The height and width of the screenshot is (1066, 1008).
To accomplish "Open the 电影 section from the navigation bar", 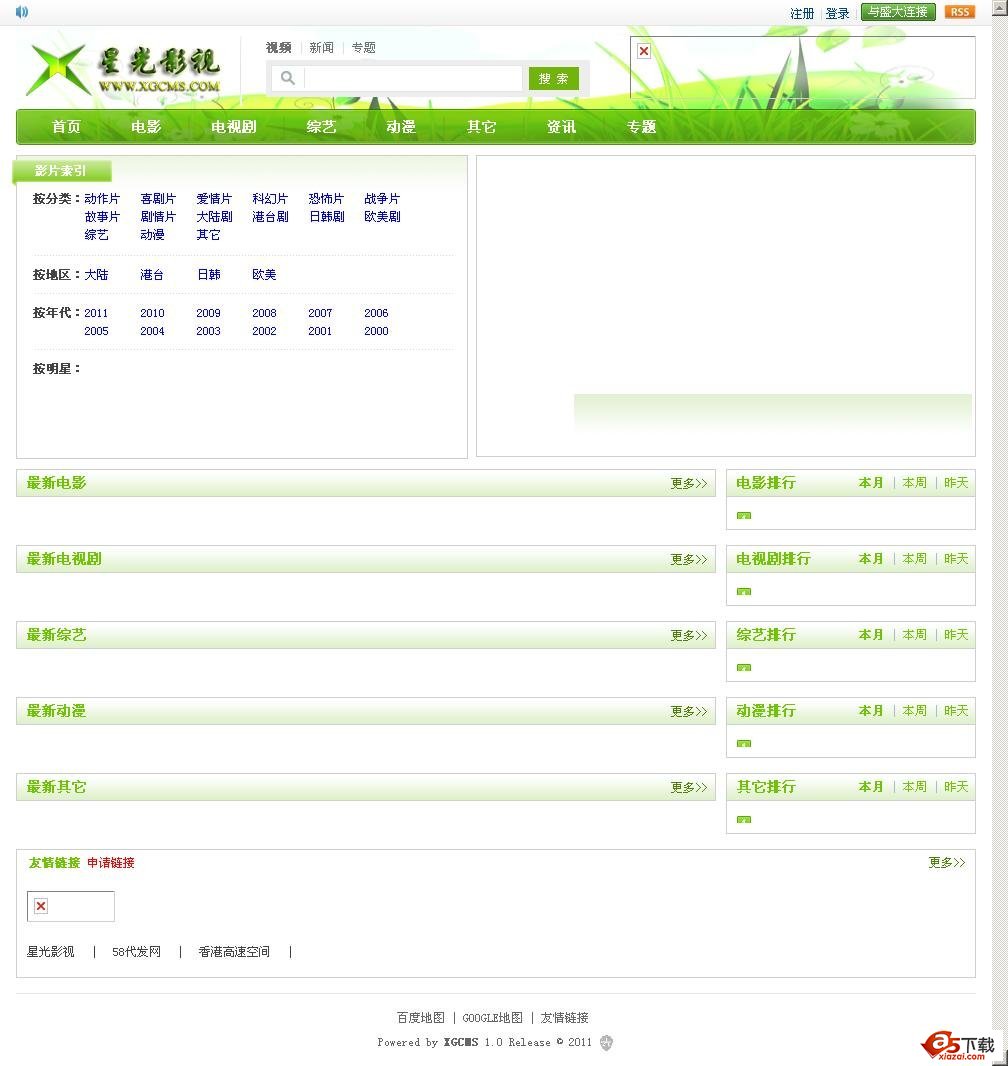I will (146, 127).
